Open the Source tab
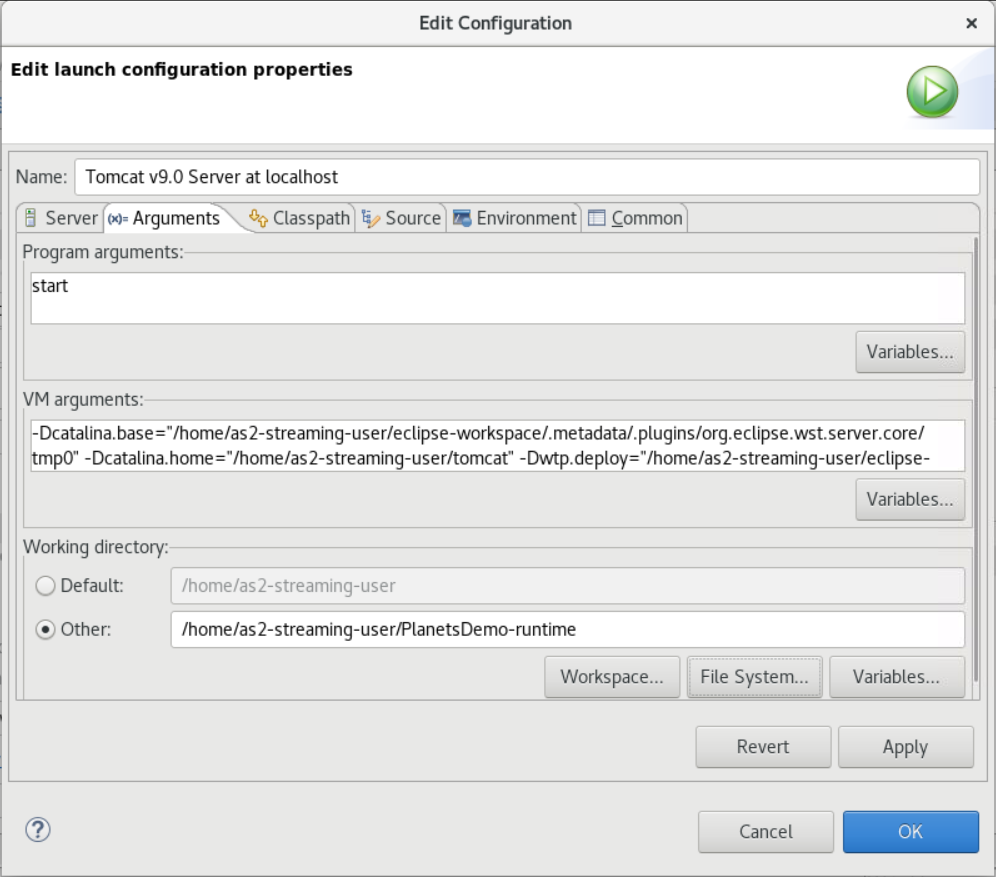 (x=401, y=218)
